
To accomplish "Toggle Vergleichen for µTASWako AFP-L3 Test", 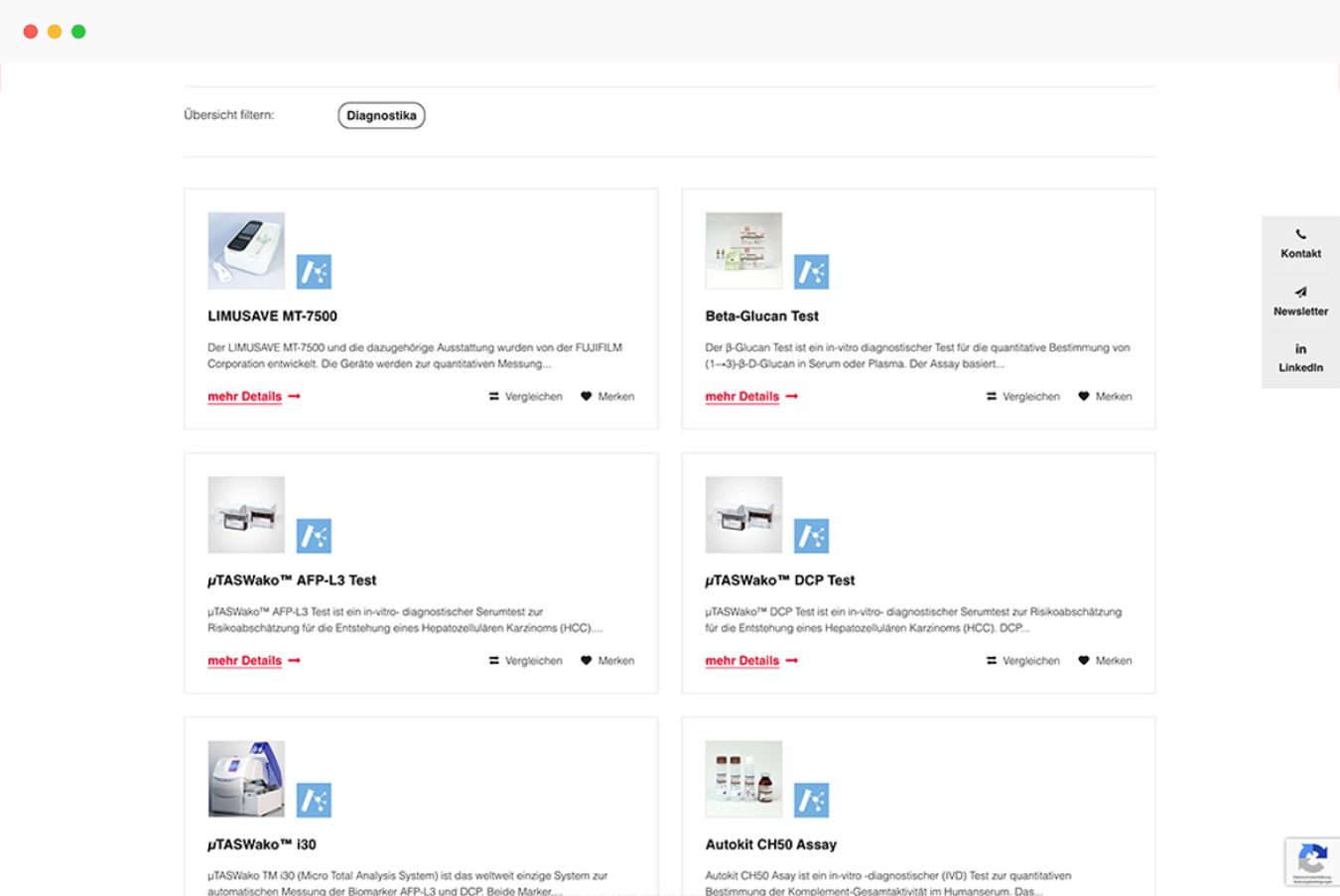I will [x=525, y=661].
